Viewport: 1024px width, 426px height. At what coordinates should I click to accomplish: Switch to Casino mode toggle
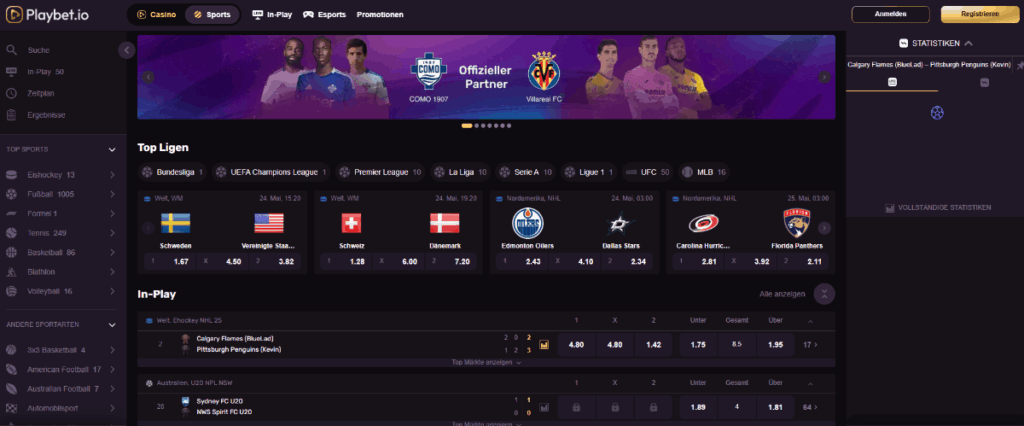pyautogui.click(x=156, y=14)
